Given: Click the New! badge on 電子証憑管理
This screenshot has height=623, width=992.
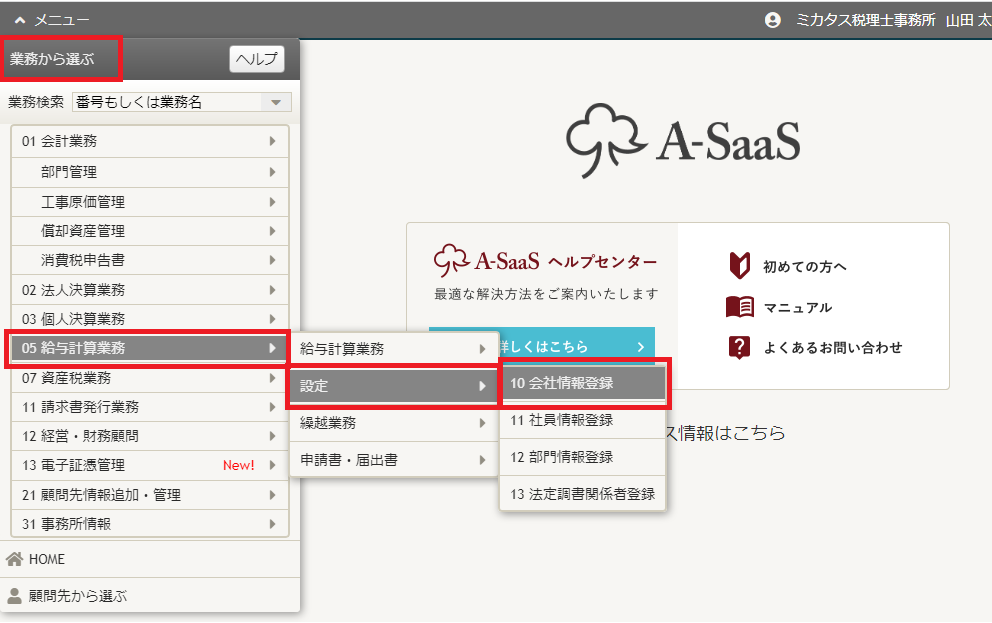Looking at the screenshot, I should click(239, 465).
